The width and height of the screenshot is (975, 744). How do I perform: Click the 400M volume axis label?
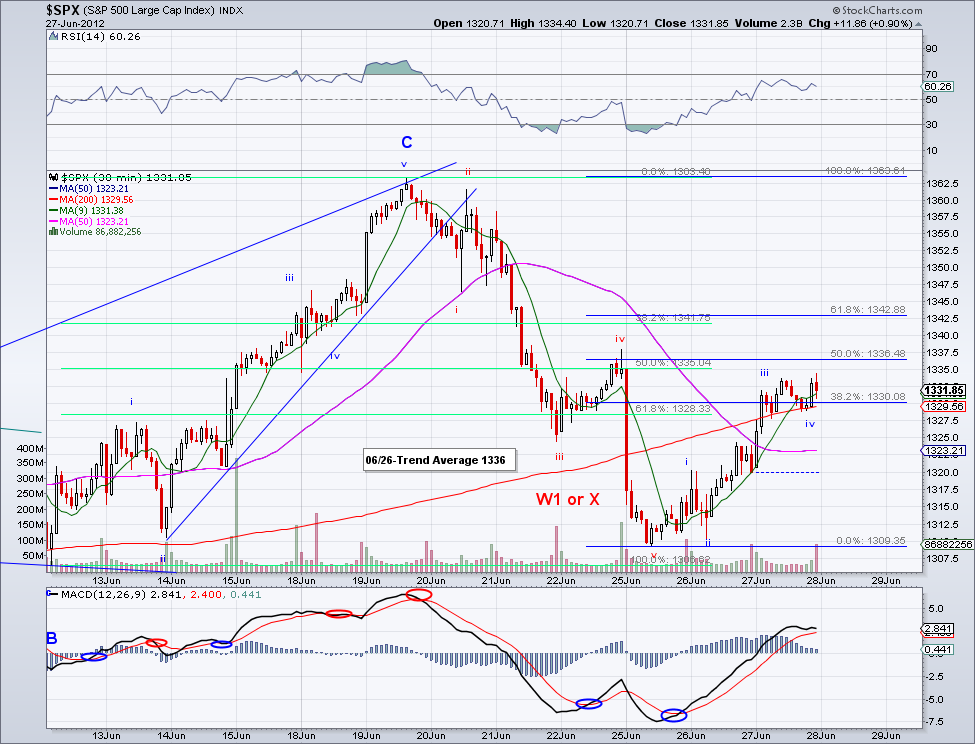30,448
